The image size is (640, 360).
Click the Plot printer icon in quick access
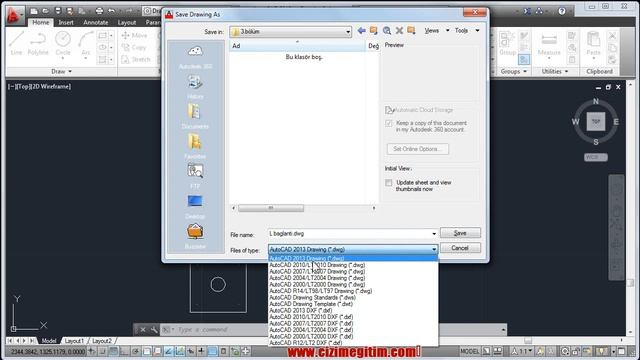pyautogui.click(x=99, y=11)
